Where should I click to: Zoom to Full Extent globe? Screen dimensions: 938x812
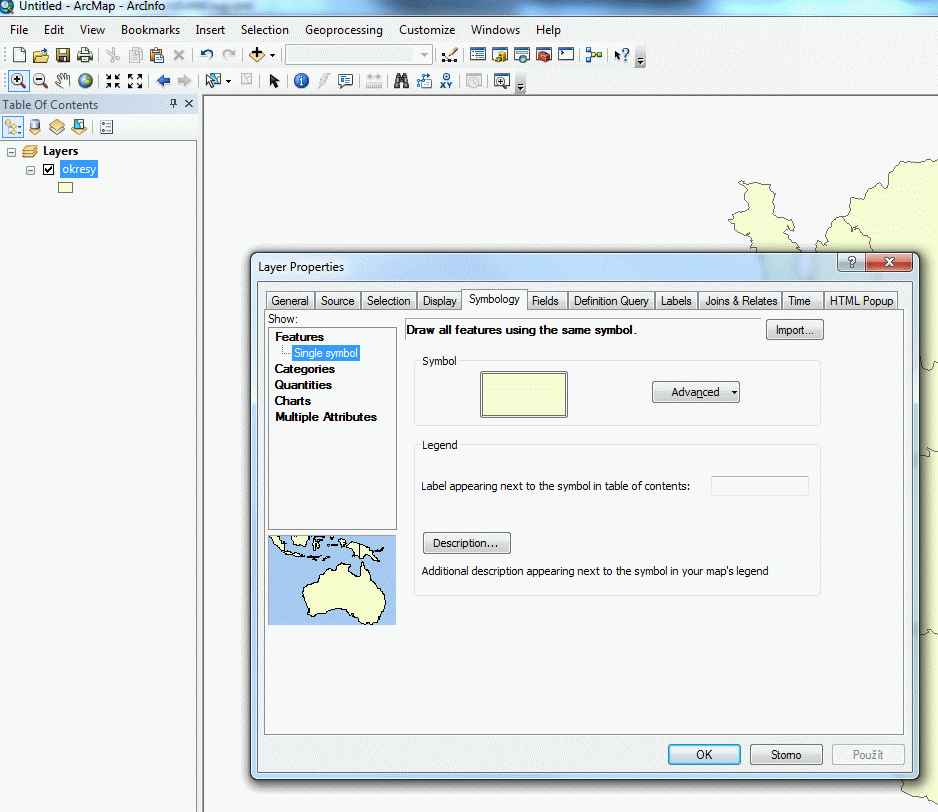[86, 80]
